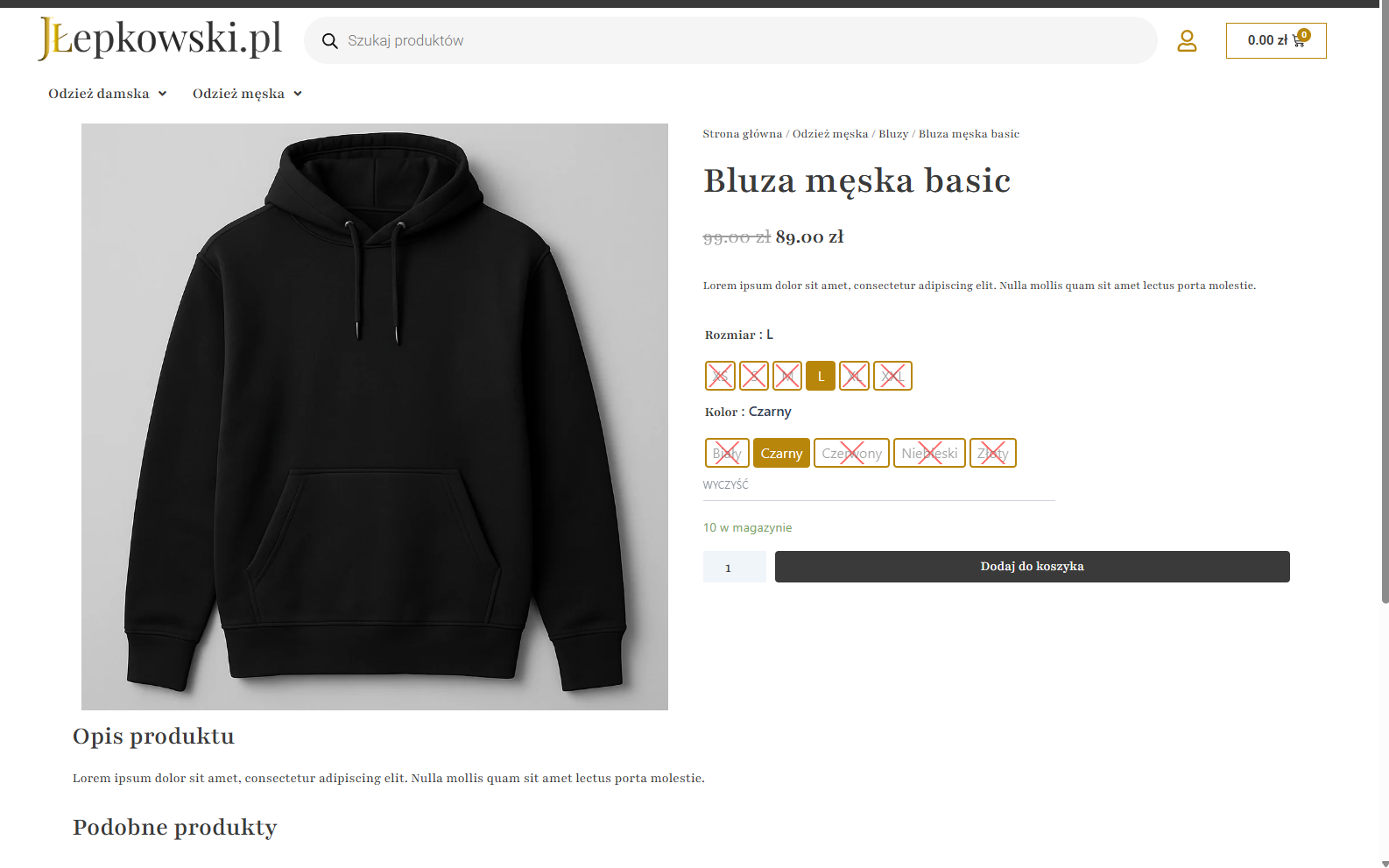1389x868 pixels.
Task: Open the user account icon
Action: click(1187, 40)
